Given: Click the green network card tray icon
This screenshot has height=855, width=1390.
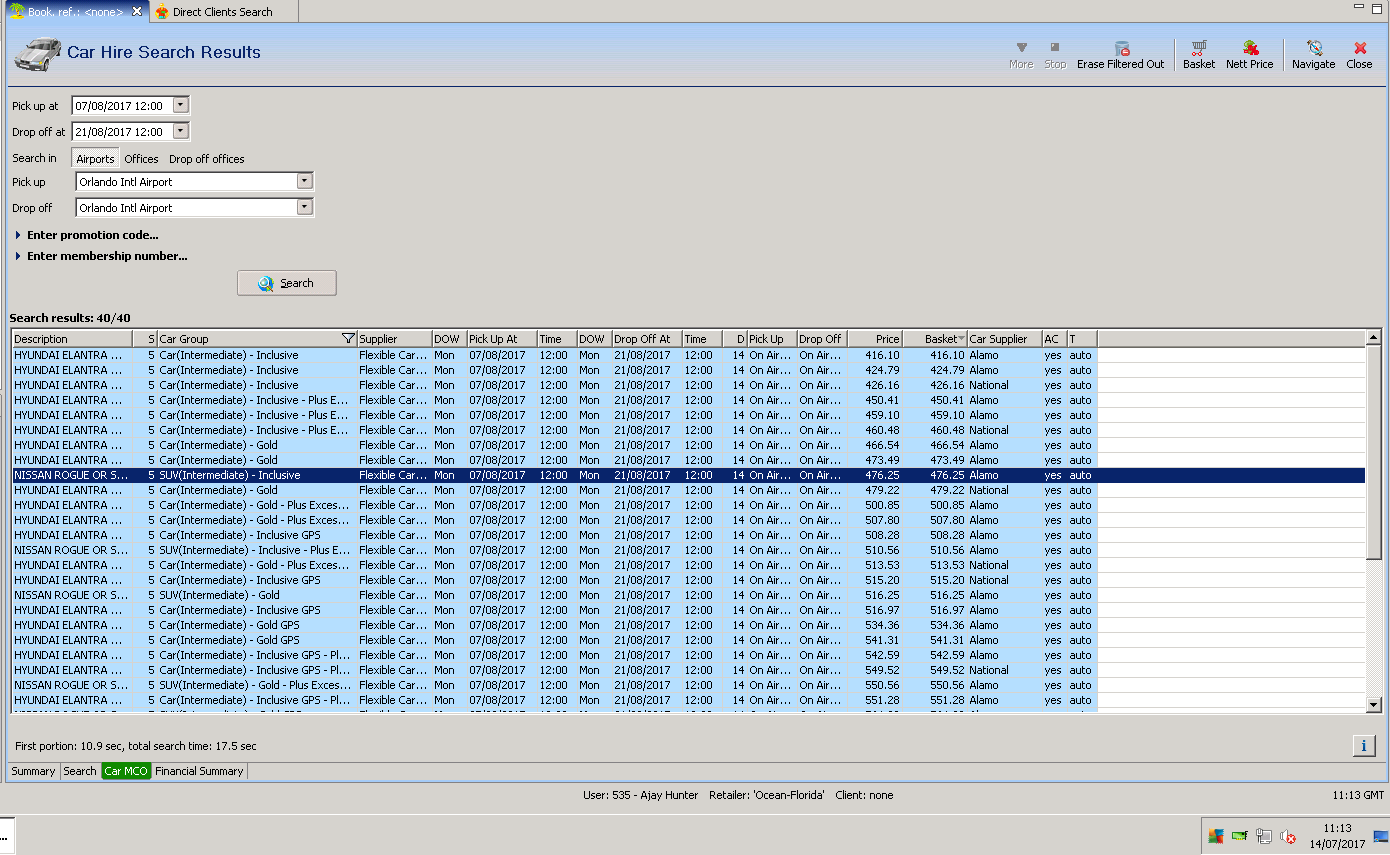Looking at the screenshot, I should pyautogui.click(x=1240, y=836).
